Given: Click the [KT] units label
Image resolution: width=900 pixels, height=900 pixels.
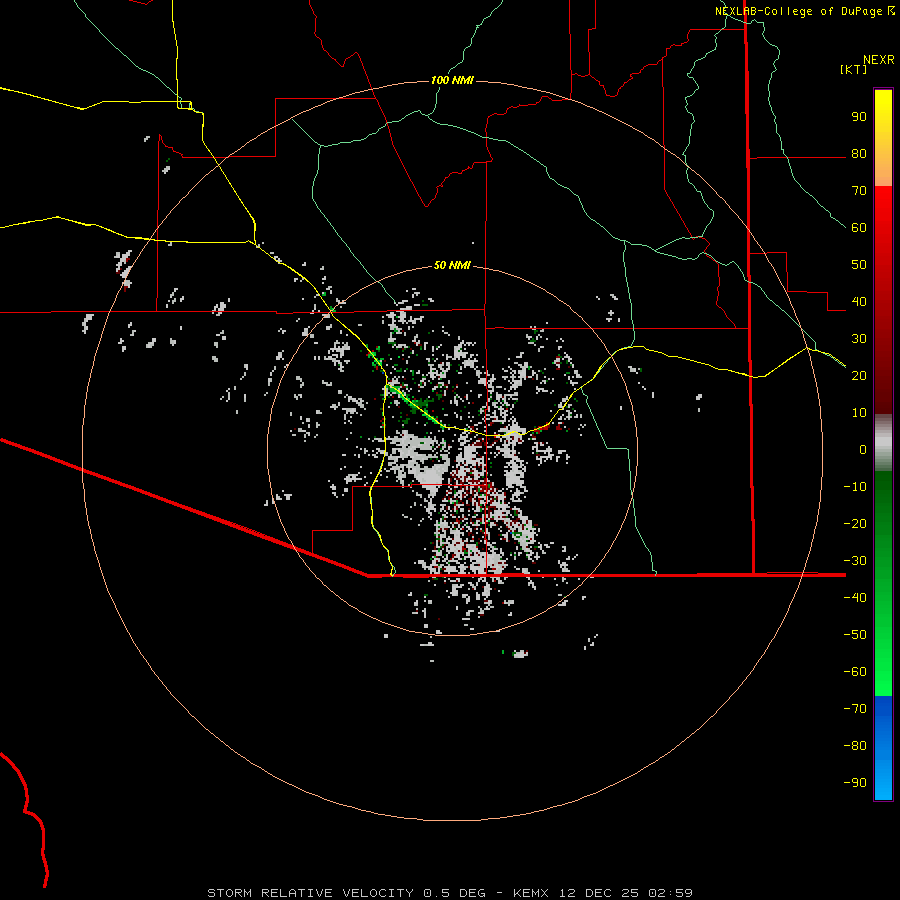Looking at the screenshot, I should pyautogui.click(x=854, y=69).
